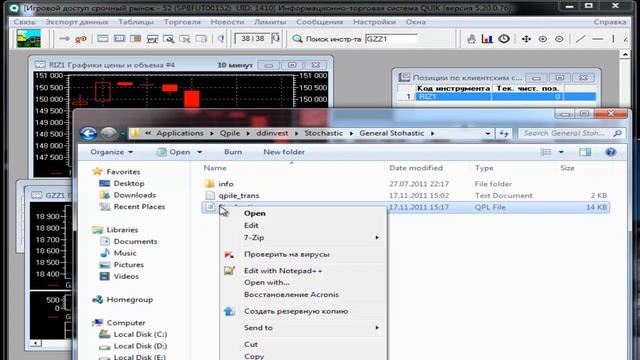Click the Код инструмента column header

tap(453, 88)
